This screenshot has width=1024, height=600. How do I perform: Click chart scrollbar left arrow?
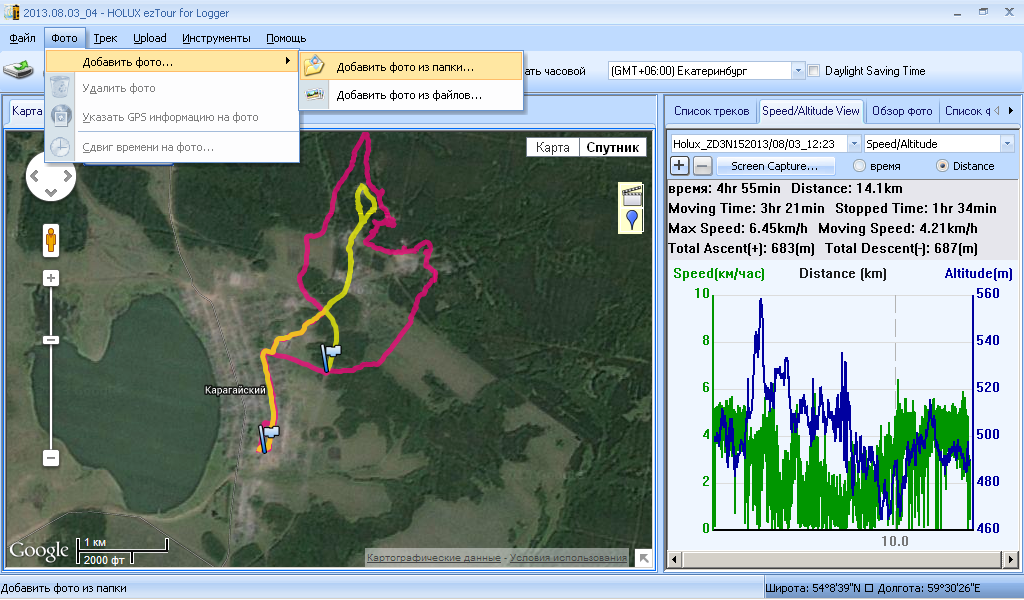pos(675,560)
